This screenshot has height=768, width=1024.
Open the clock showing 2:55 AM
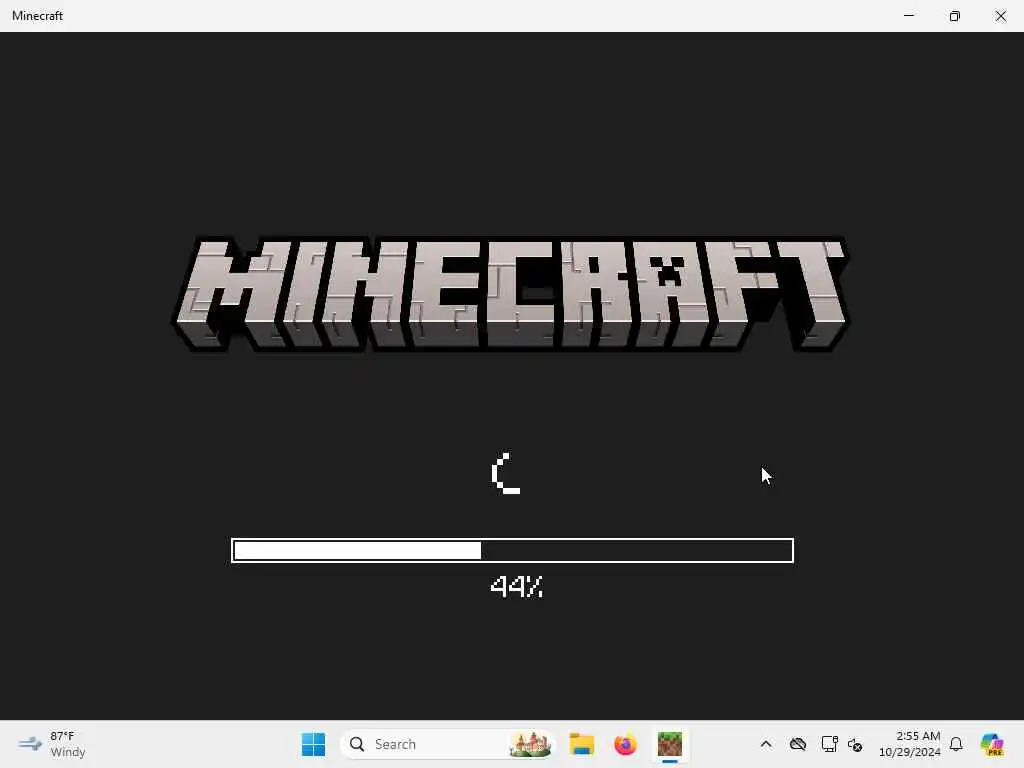(x=910, y=744)
